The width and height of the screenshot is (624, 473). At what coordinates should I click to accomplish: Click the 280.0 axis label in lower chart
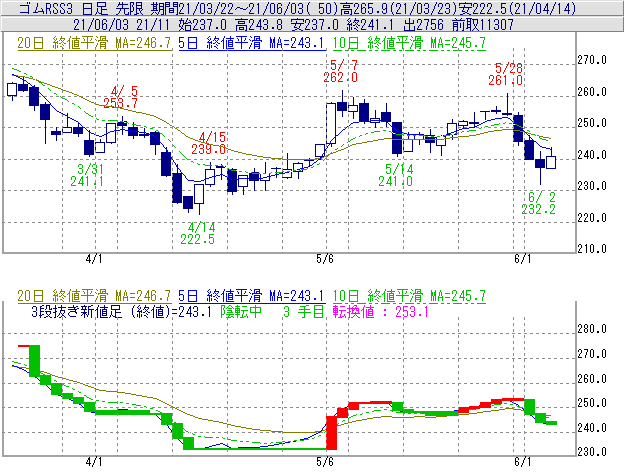tap(592, 329)
